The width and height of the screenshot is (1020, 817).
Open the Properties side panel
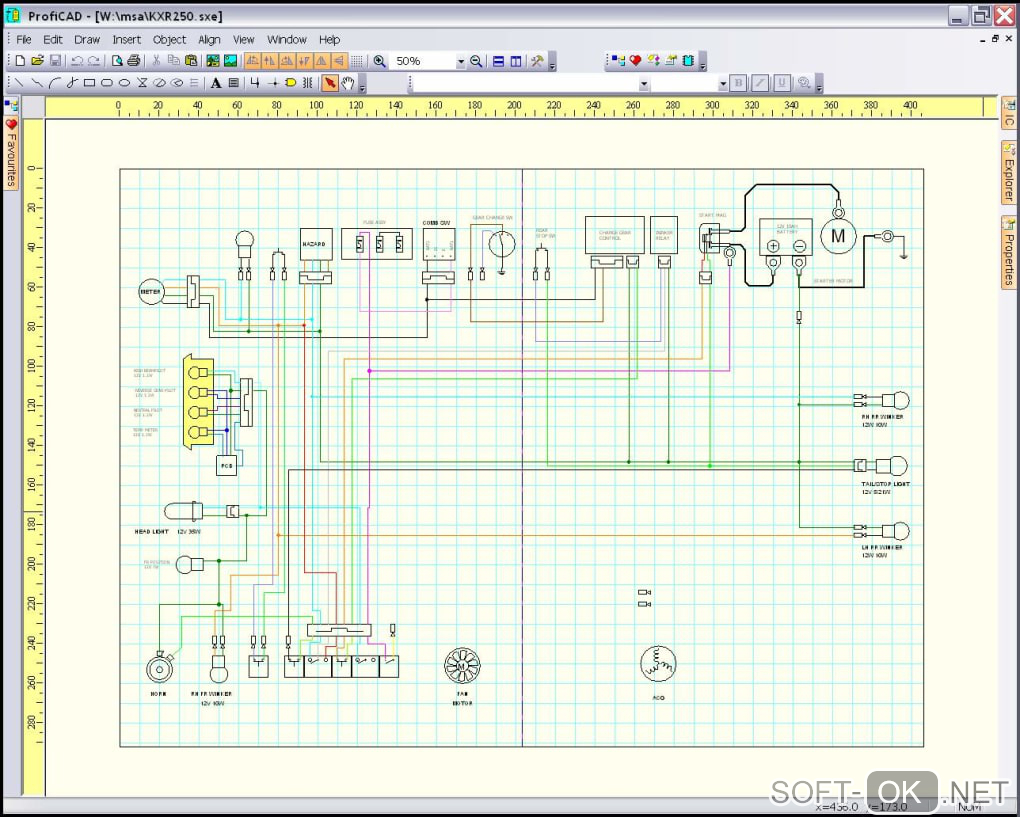click(1009, 251)
